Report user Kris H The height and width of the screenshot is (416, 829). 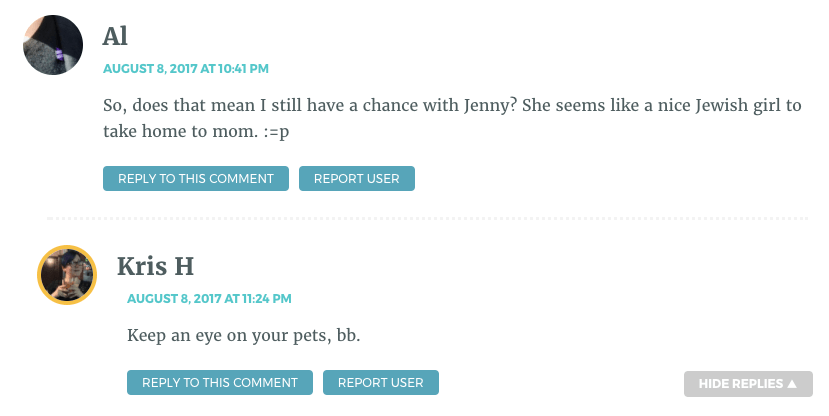point(380,383)
